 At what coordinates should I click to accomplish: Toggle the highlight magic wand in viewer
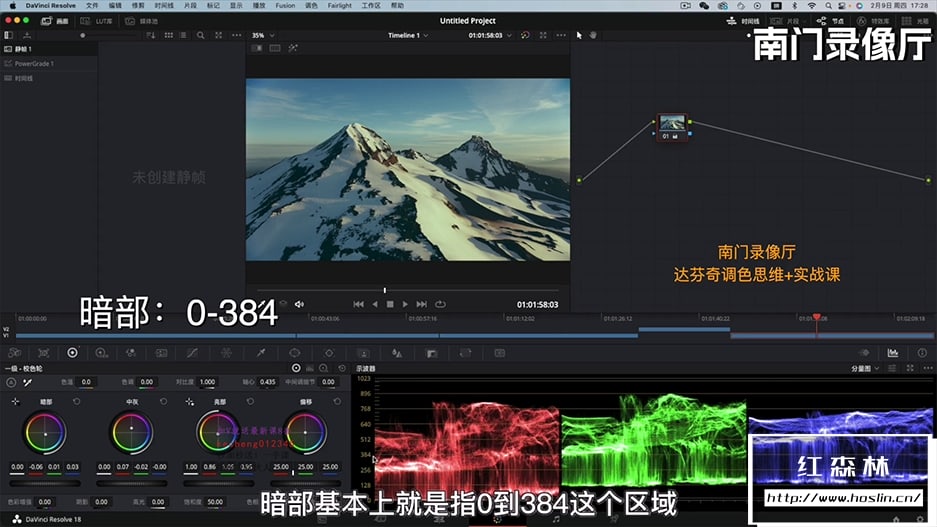(293, 48)
